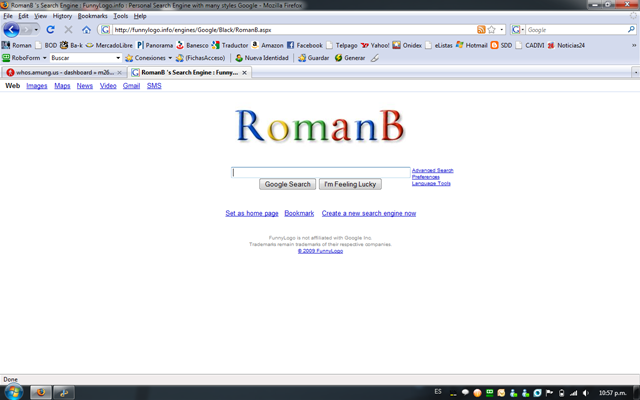
Task: Open the Traductor bookmark
Action: pos(230,45)
